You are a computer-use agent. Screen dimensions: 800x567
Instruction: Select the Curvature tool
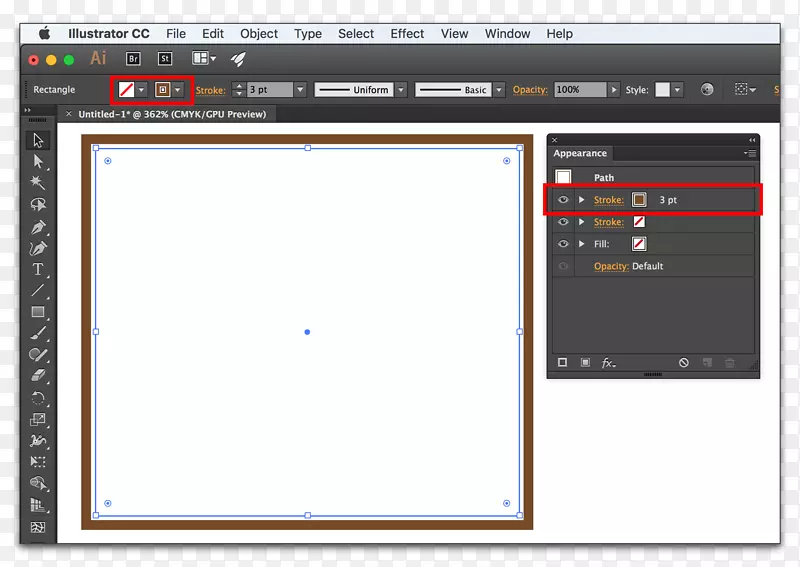38,248
